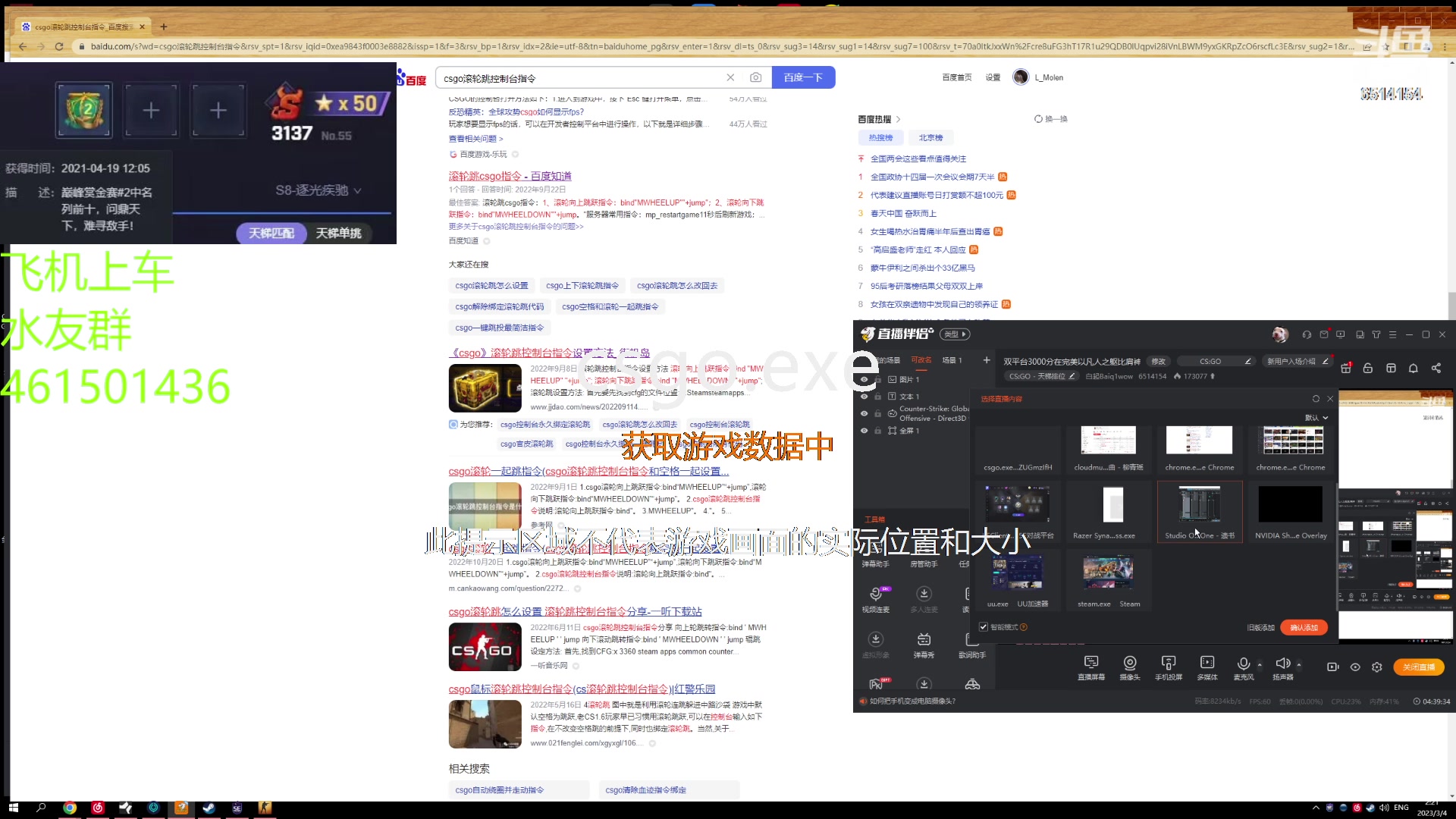Open Chrome from the Windows taskbar
The image size is (1456, 819).
(x=70, y=808)
